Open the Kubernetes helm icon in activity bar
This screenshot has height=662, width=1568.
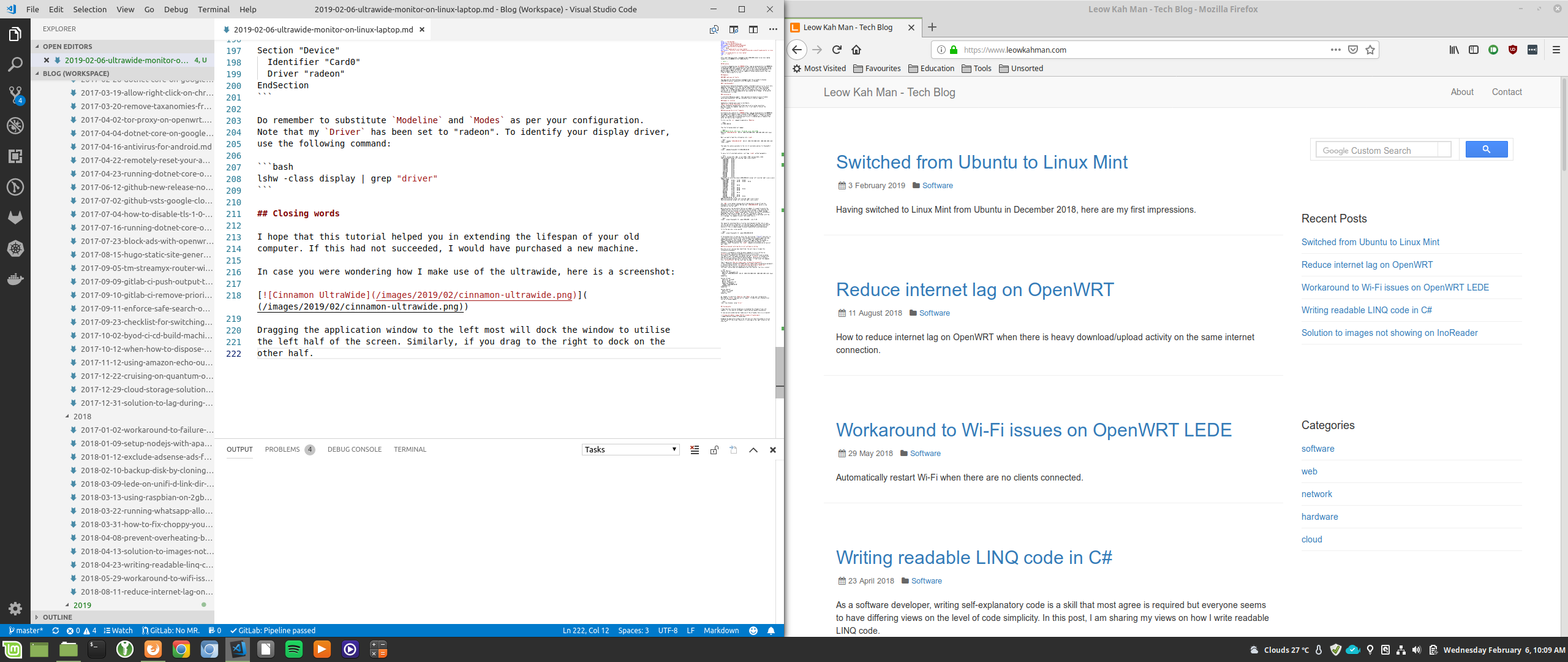pyautogui.click(x=15, y=248)
